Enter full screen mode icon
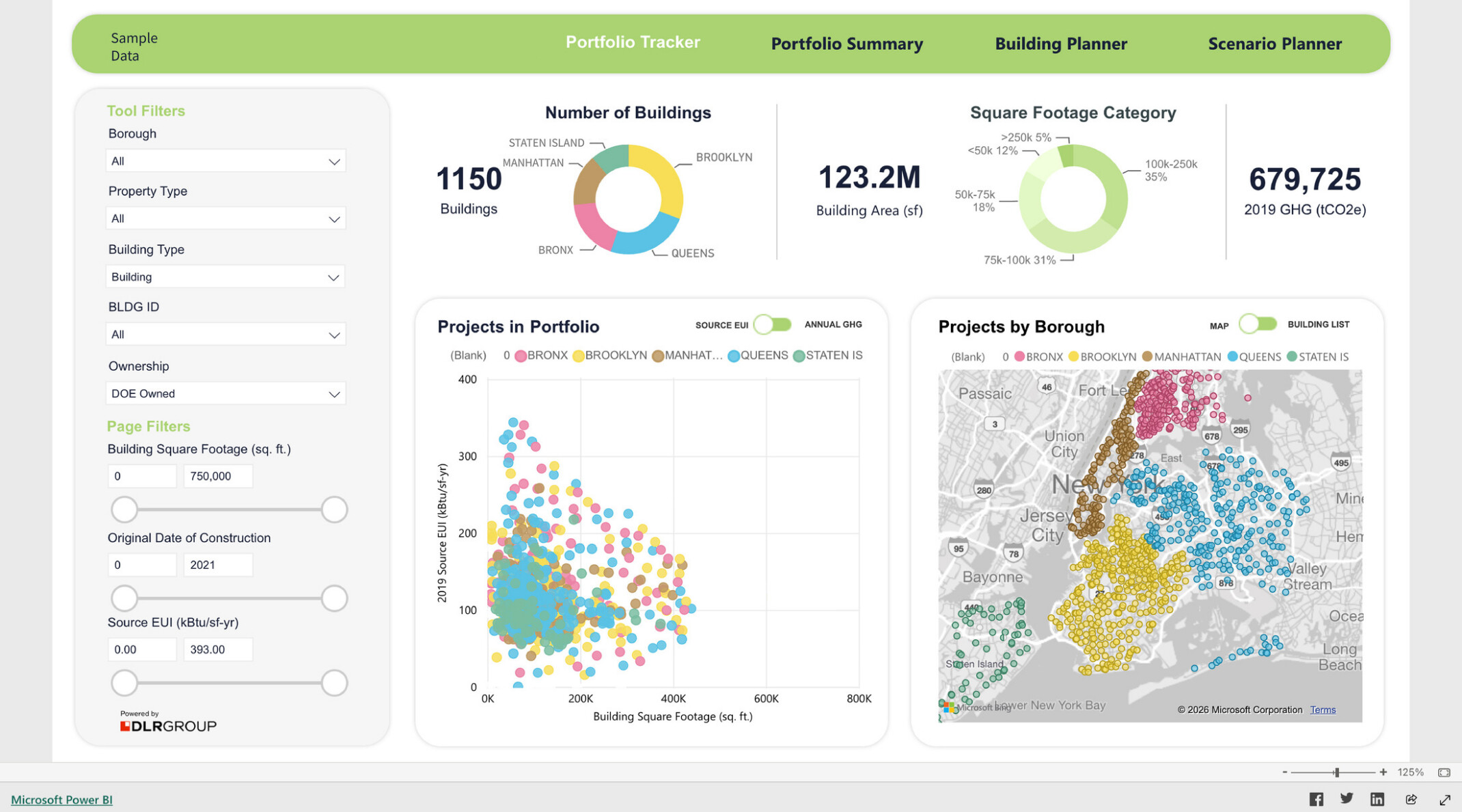This screenshot has width=1462, height=812. (1444, 799)
